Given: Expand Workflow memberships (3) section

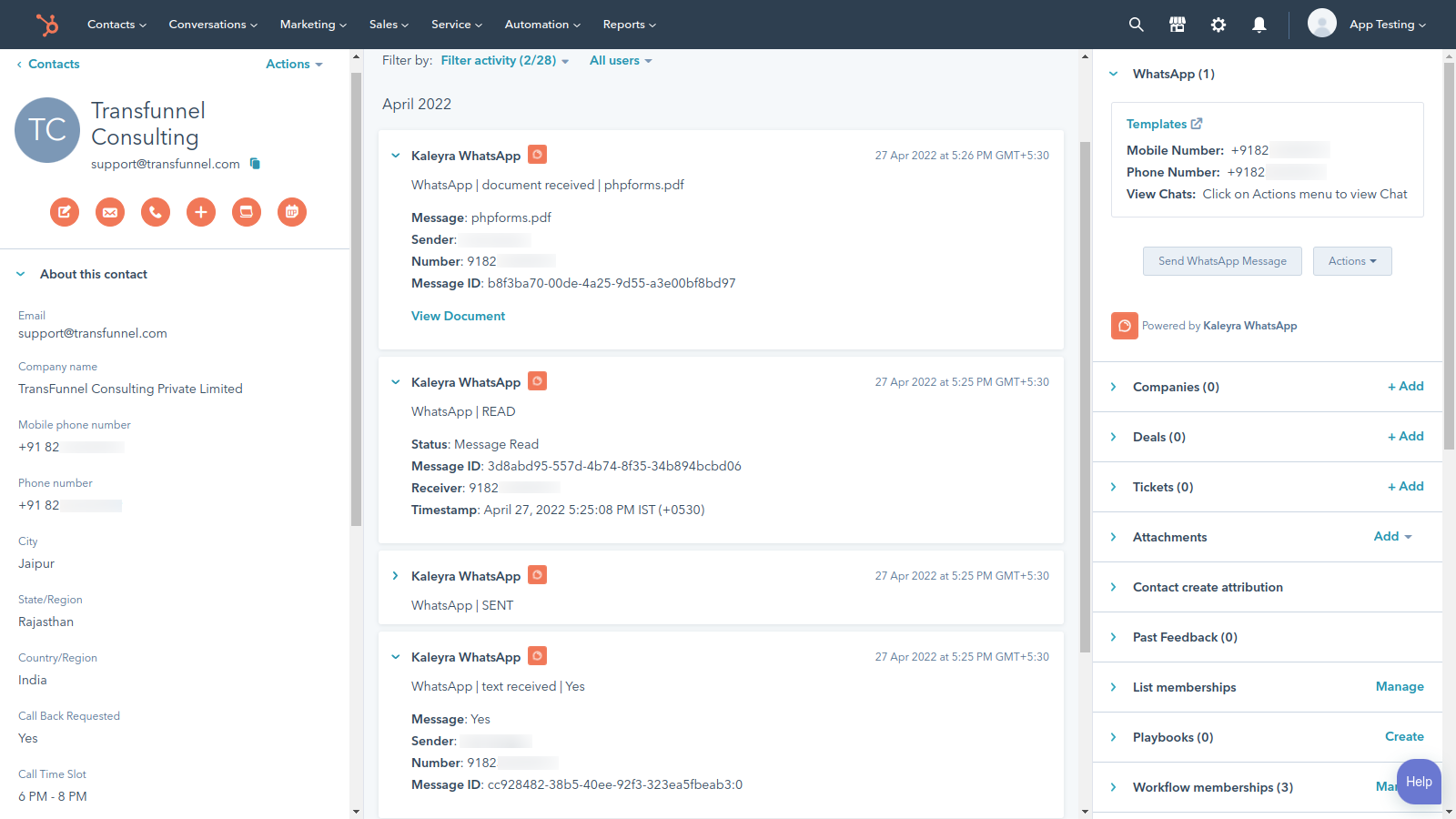Looking at the screenshot, I should 1114,787.
